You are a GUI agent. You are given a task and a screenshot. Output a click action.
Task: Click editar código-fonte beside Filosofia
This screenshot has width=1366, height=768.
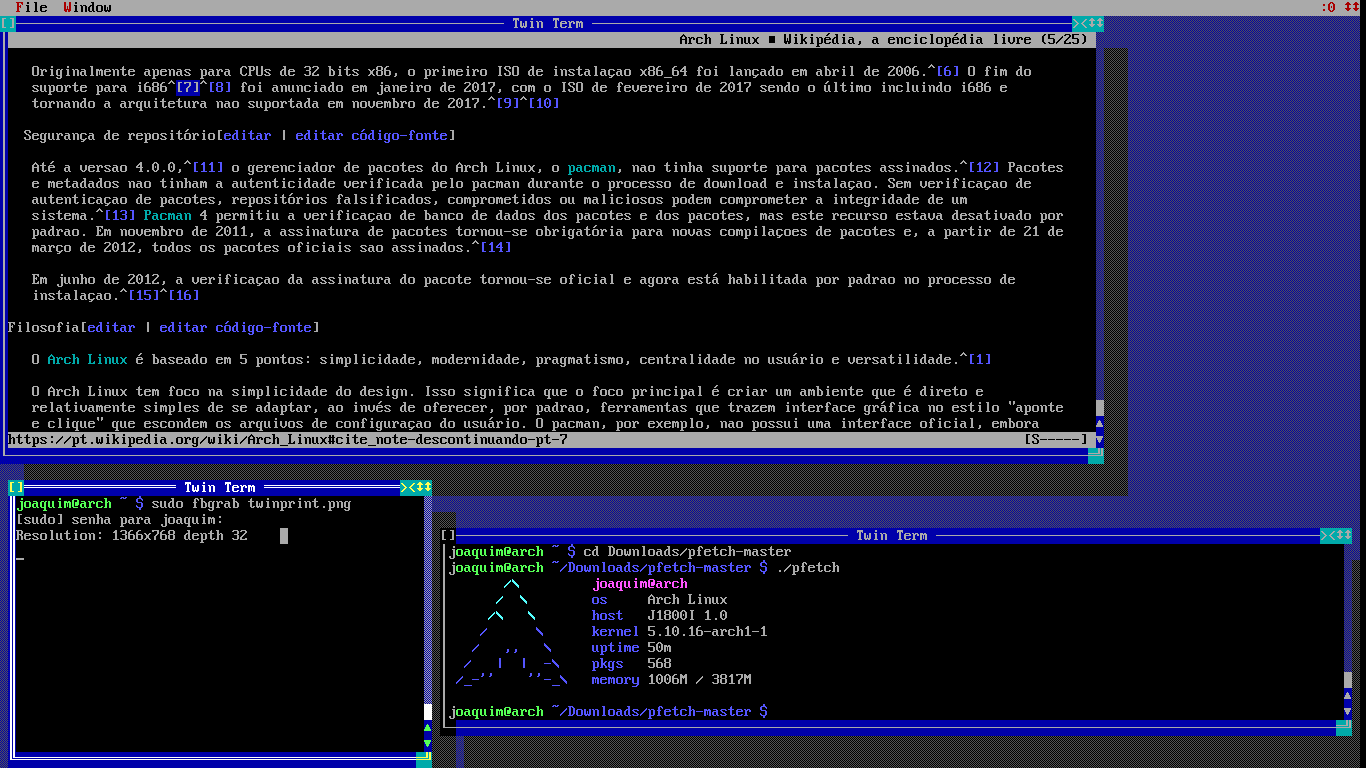tap(236, 327)
